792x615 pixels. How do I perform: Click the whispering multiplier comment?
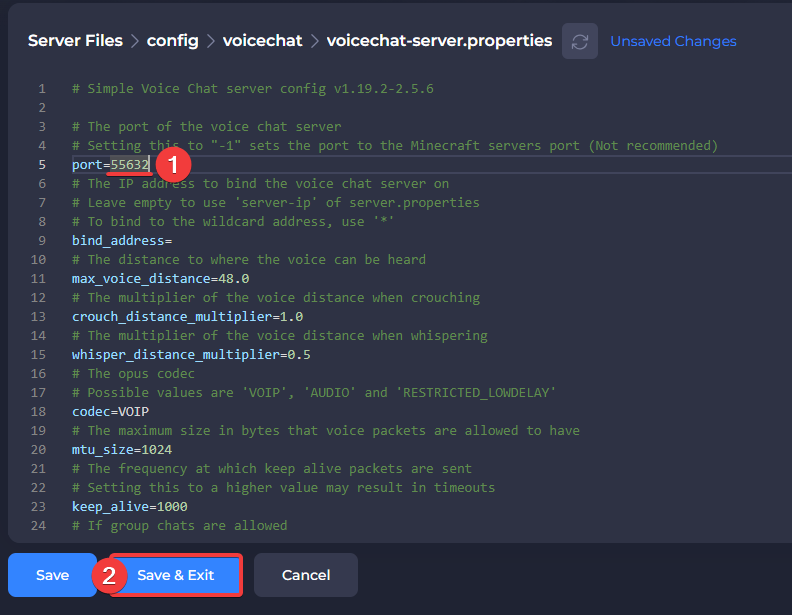coord(279,336)
